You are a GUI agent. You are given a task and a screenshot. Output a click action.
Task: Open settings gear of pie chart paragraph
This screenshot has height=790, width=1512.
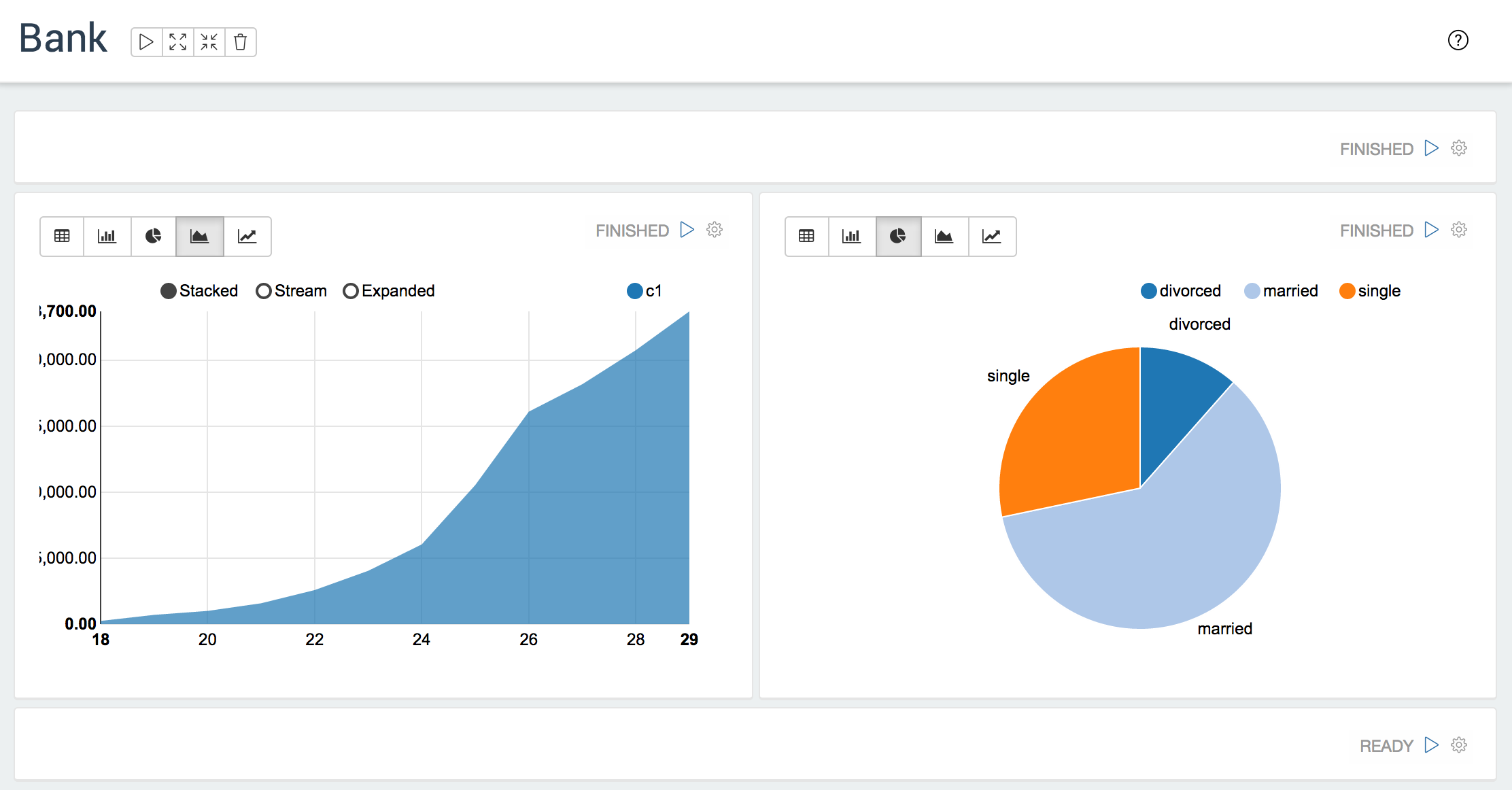tap(1459, 230)
